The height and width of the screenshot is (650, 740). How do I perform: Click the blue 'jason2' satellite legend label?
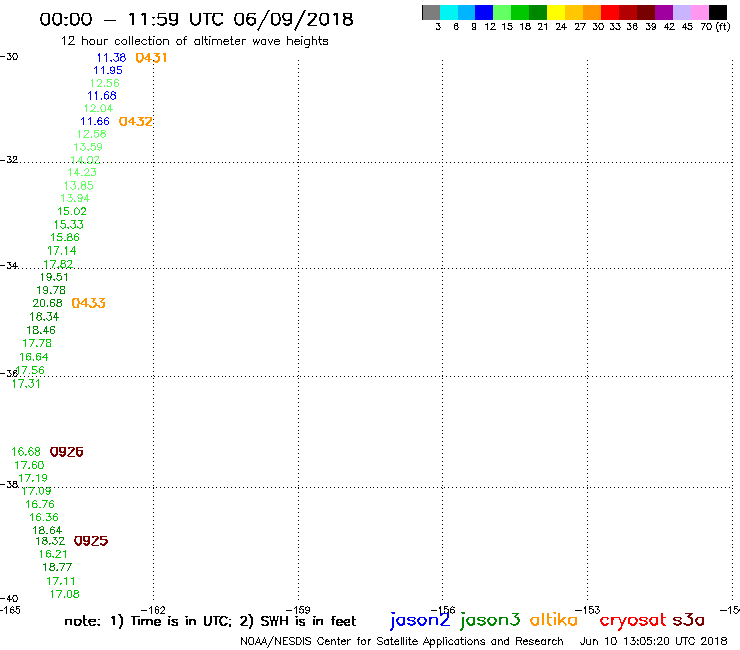click(x=420, y=620)
